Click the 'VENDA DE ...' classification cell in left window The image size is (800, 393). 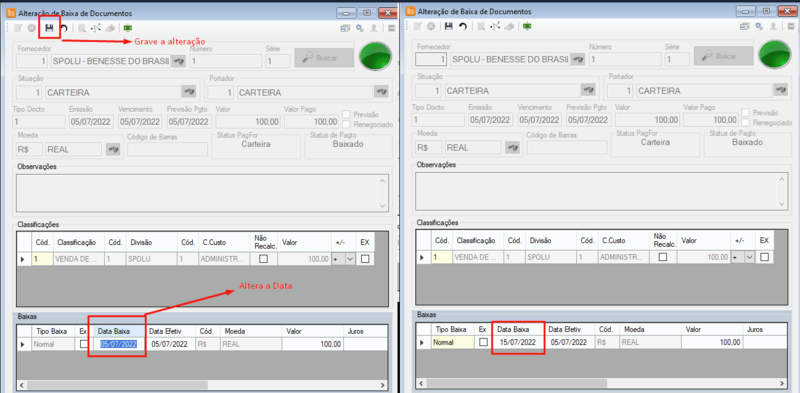[x=79, y=259]
